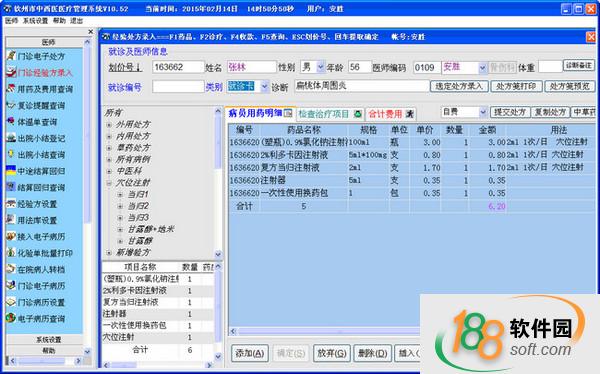Click the empty 就诊编号 input field

178,87
